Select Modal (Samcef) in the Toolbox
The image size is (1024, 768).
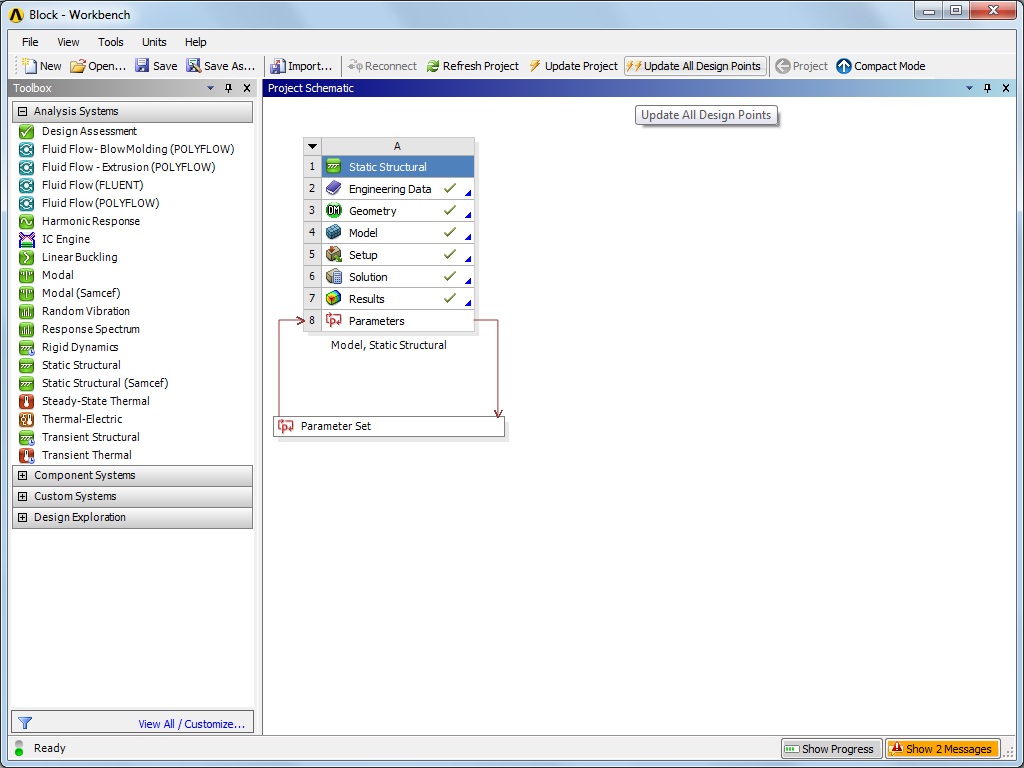tap(81, 293)
